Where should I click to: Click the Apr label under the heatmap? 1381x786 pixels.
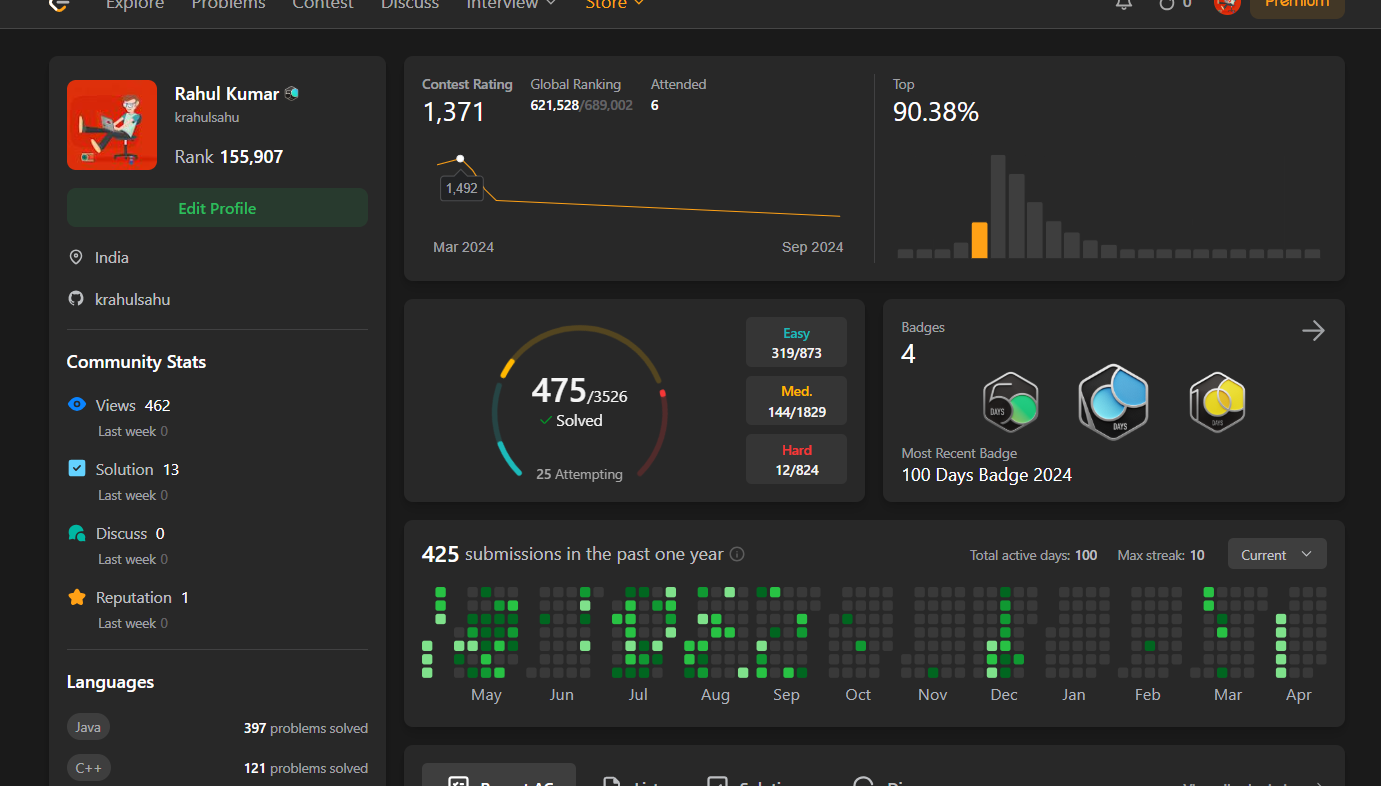pos(1299,695)
